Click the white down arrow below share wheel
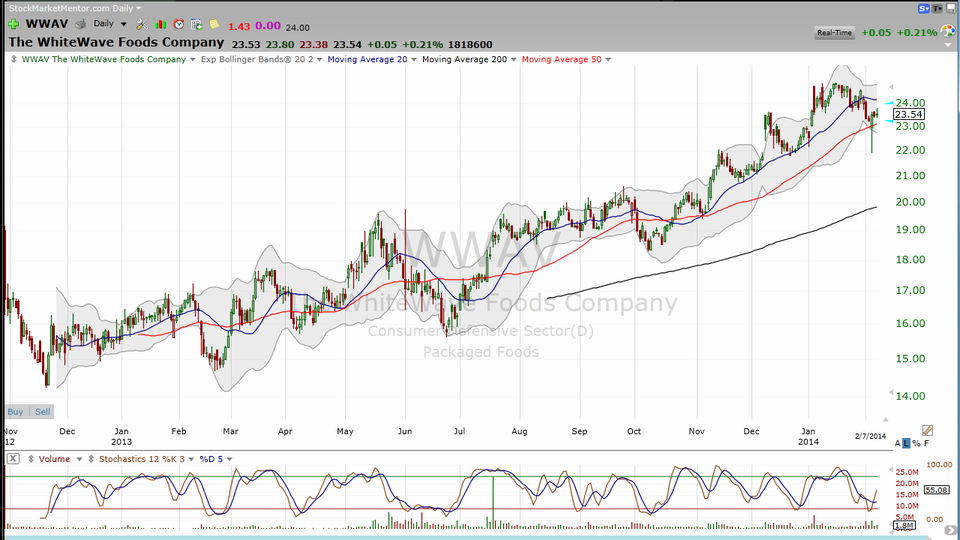 [x=947, y=43]
